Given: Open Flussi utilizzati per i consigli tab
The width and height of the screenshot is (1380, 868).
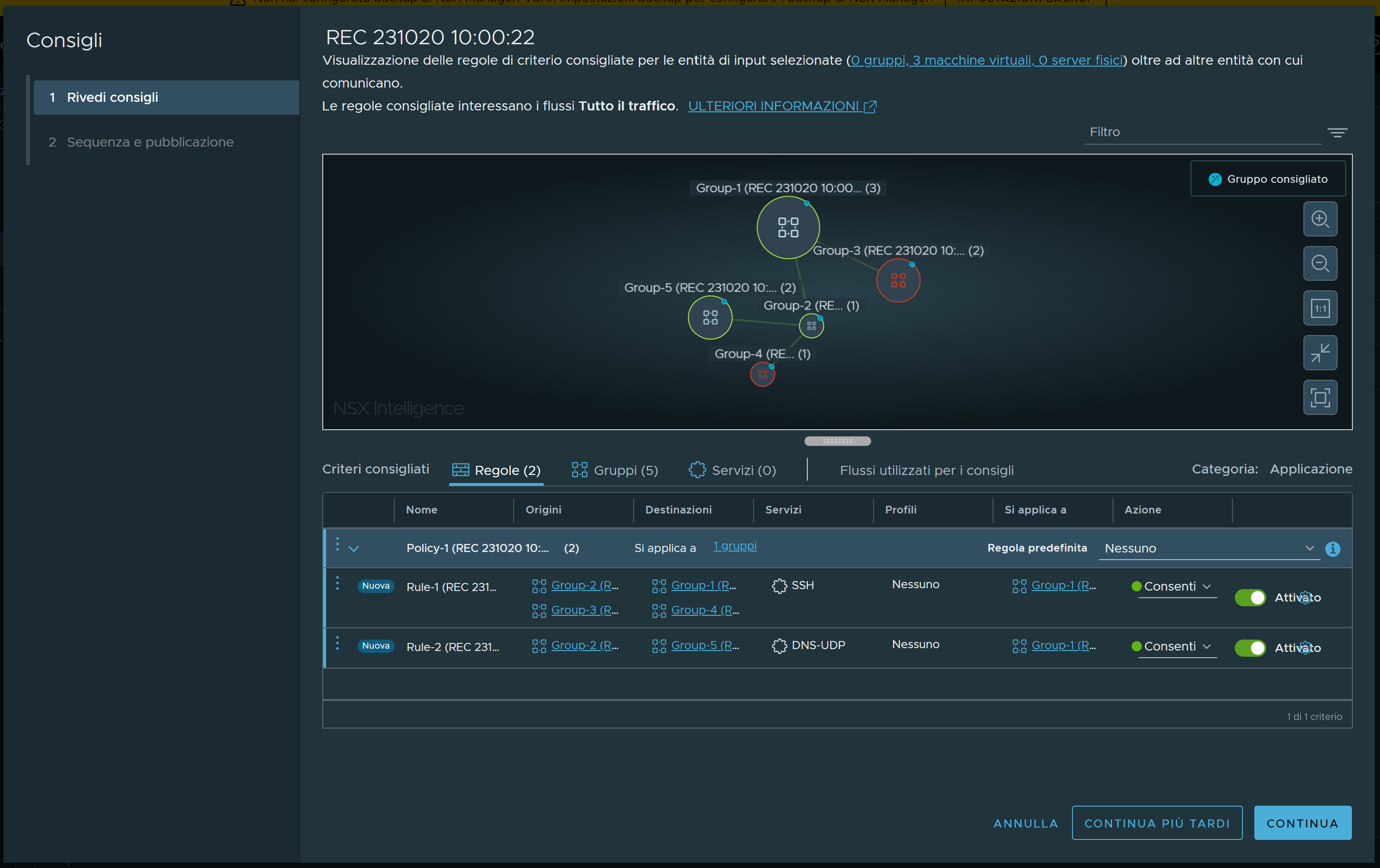Looking at the screenshot, I should [927, 470].
